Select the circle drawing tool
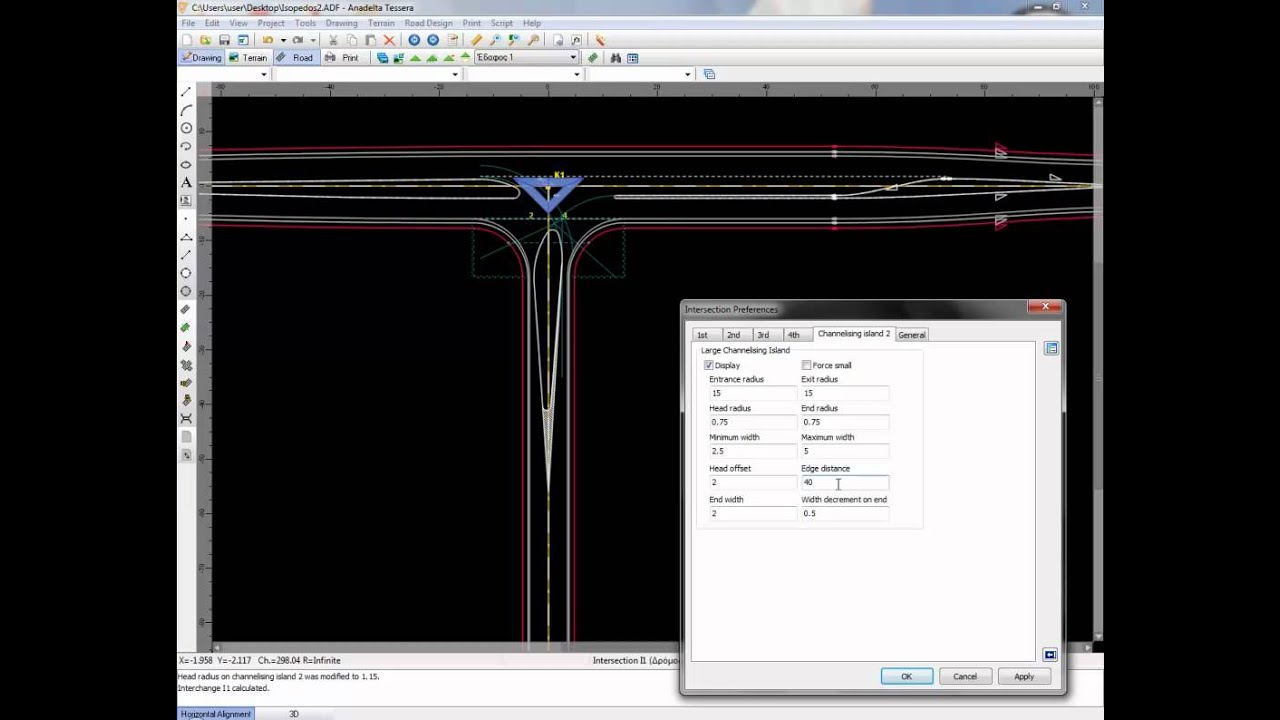Image resolution: width=1280 pixels, height=720 pixels. (x=186, y=128)
